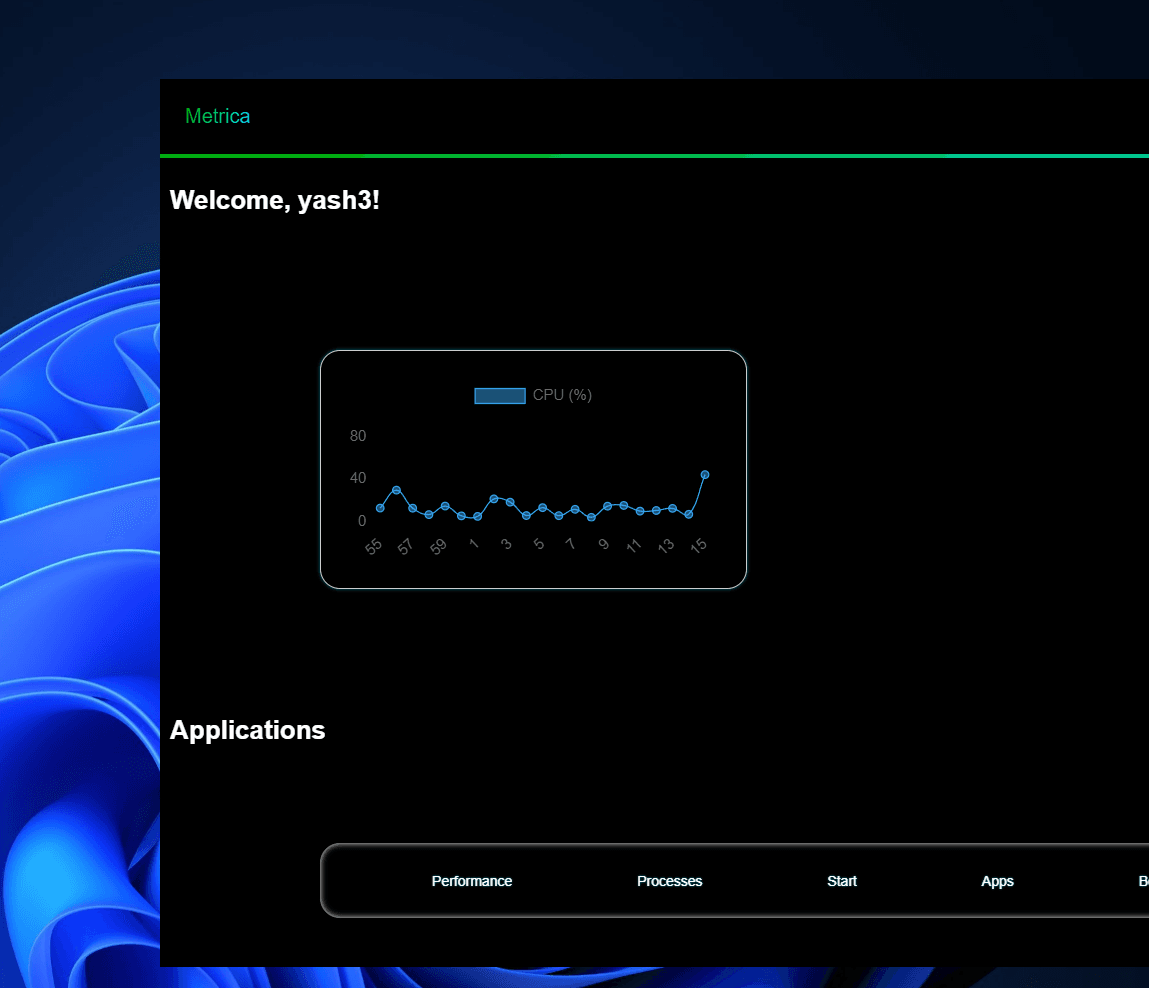Click Start in the bottom navigation
This screenshot has width=1149, height=988.
pos(841,881)
